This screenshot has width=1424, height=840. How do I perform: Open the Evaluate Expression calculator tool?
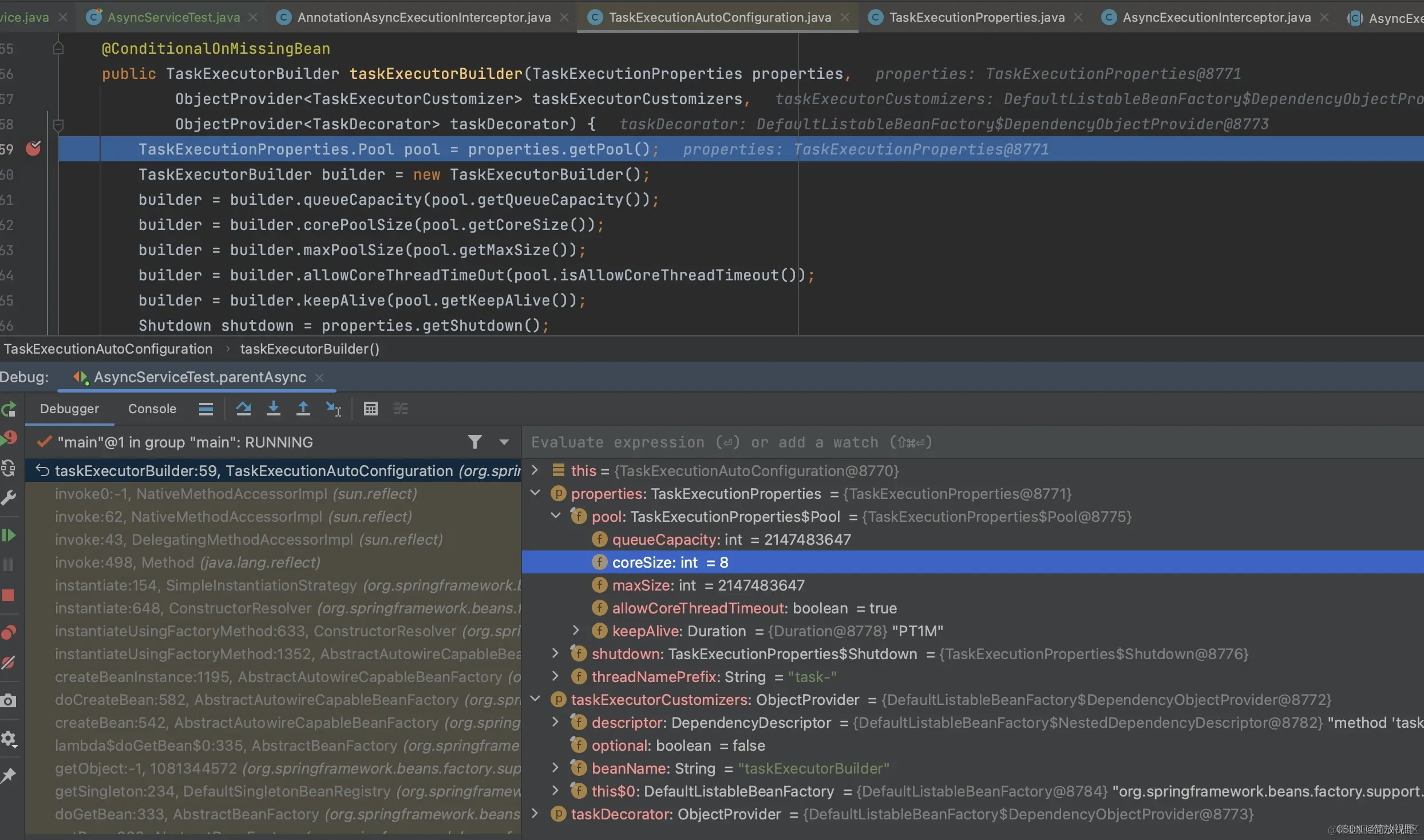point(370,409)
